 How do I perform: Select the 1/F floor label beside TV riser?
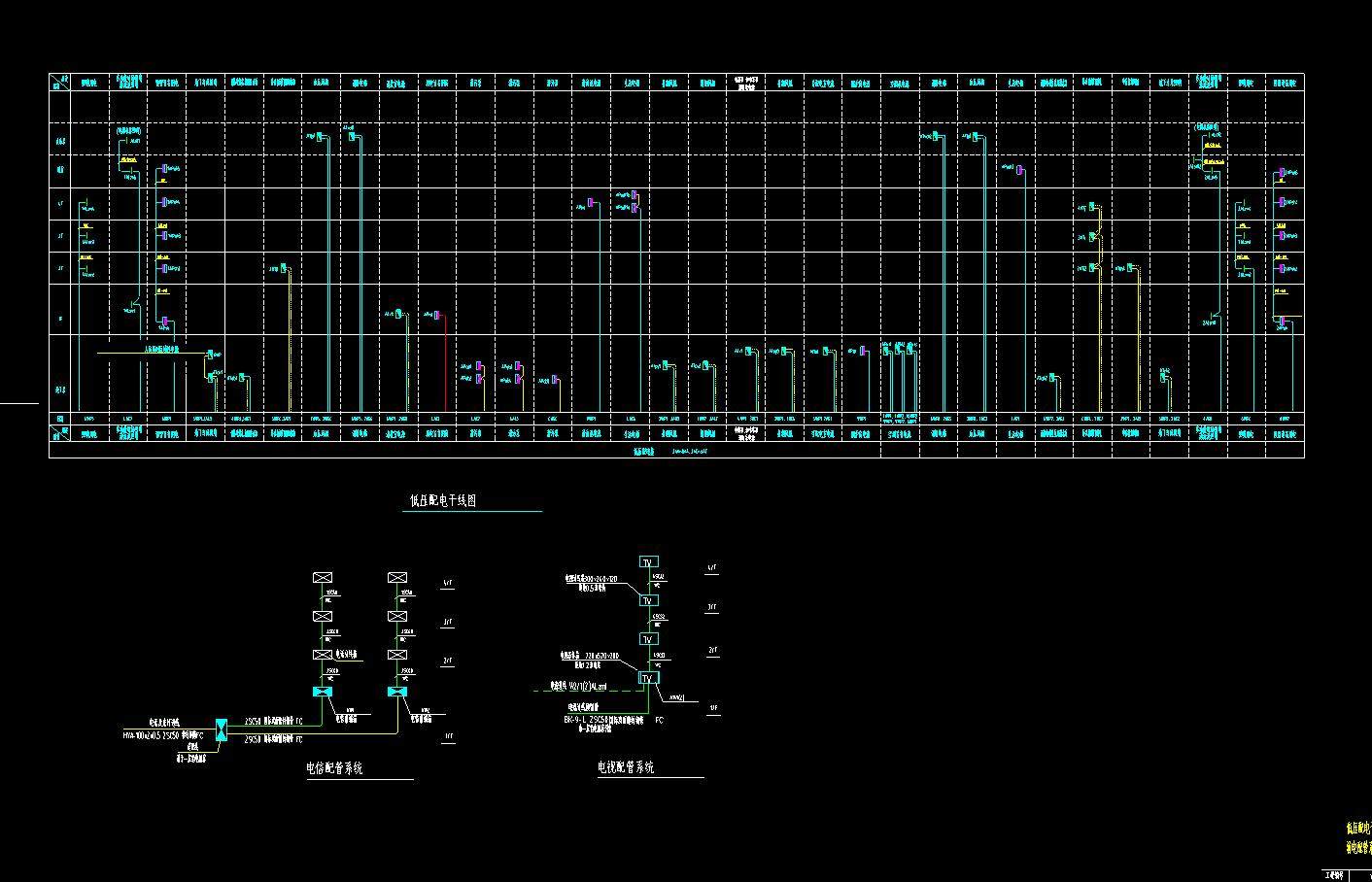click(x=712, y=708)
